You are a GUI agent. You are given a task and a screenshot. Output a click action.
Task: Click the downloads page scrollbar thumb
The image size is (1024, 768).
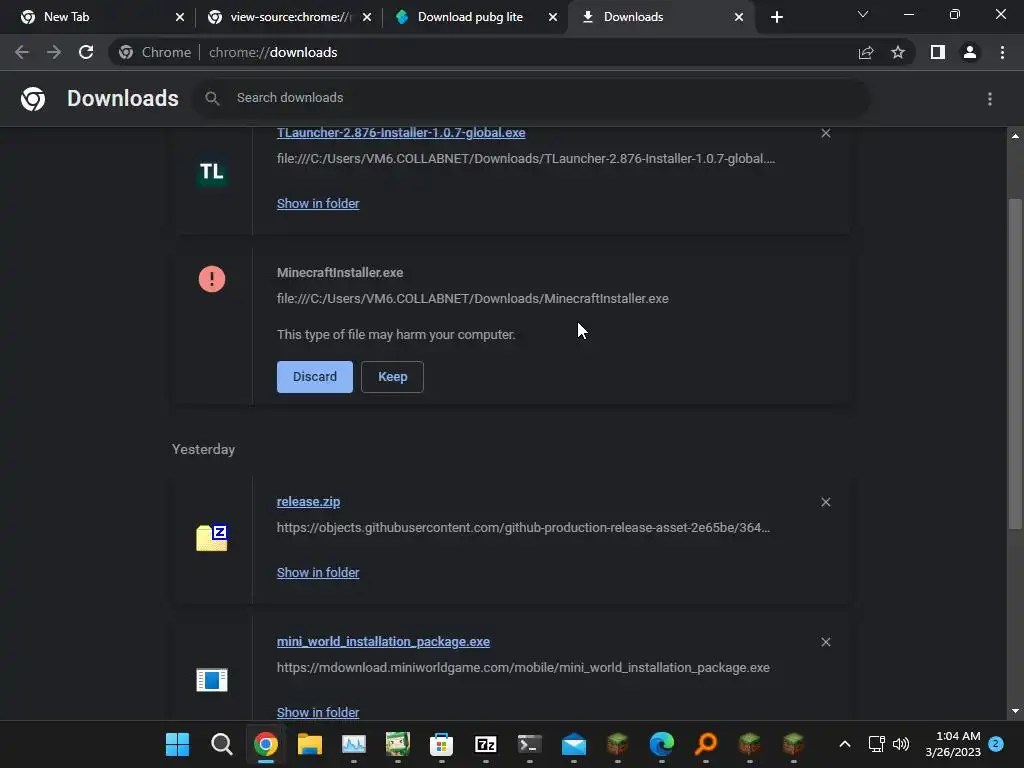point(1015,364)
